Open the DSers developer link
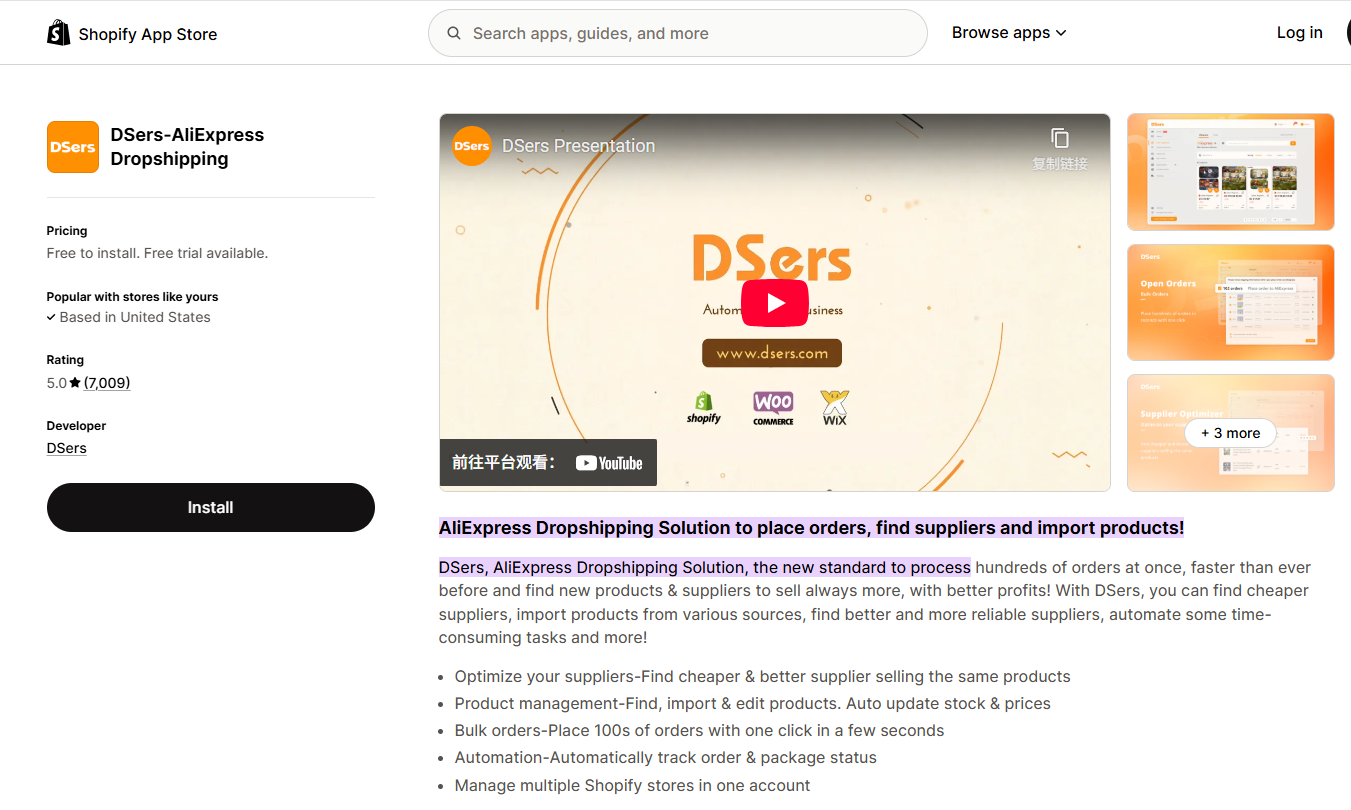 click(66, 448)
